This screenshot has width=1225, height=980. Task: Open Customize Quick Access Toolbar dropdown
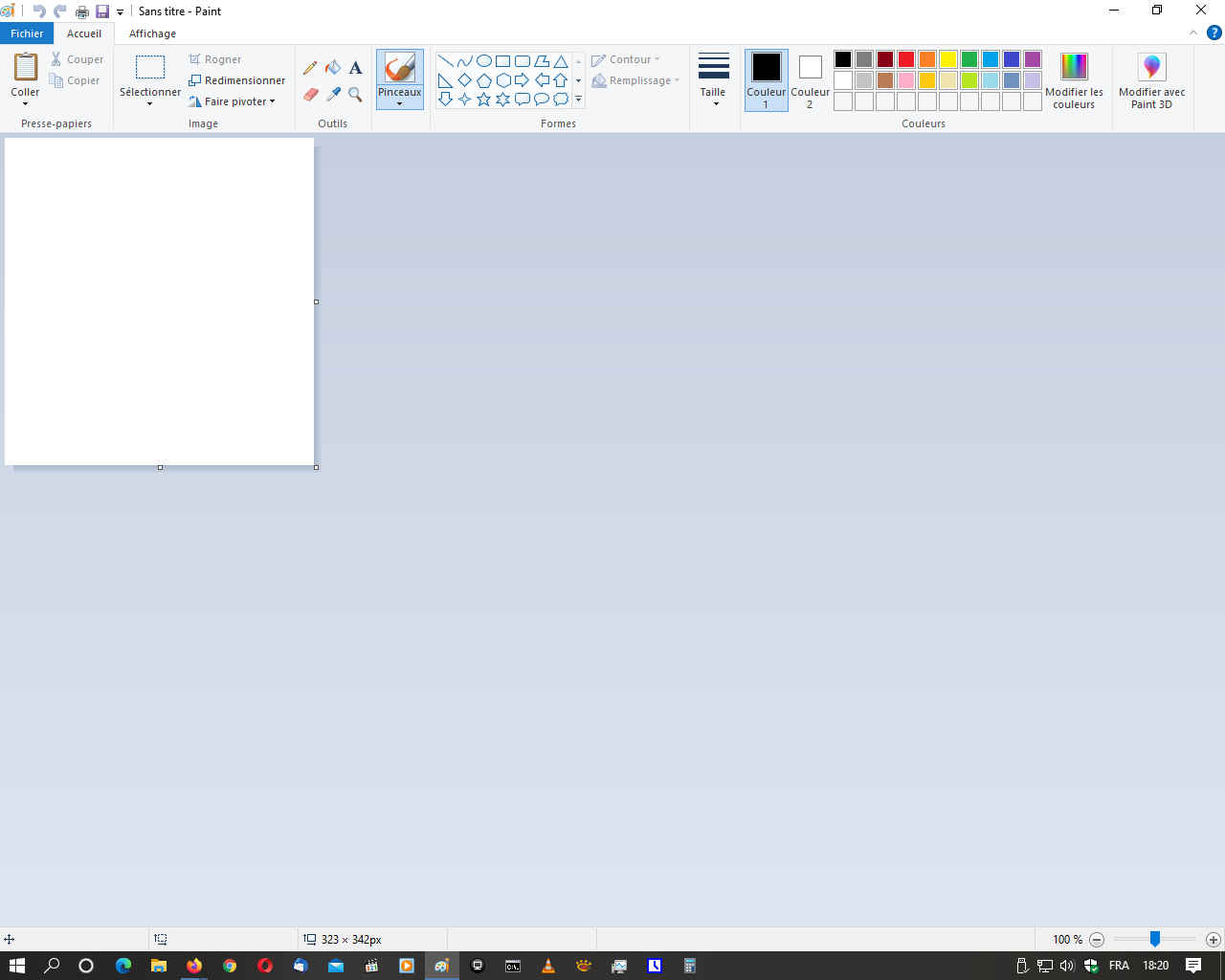click(x=121, y=12)
